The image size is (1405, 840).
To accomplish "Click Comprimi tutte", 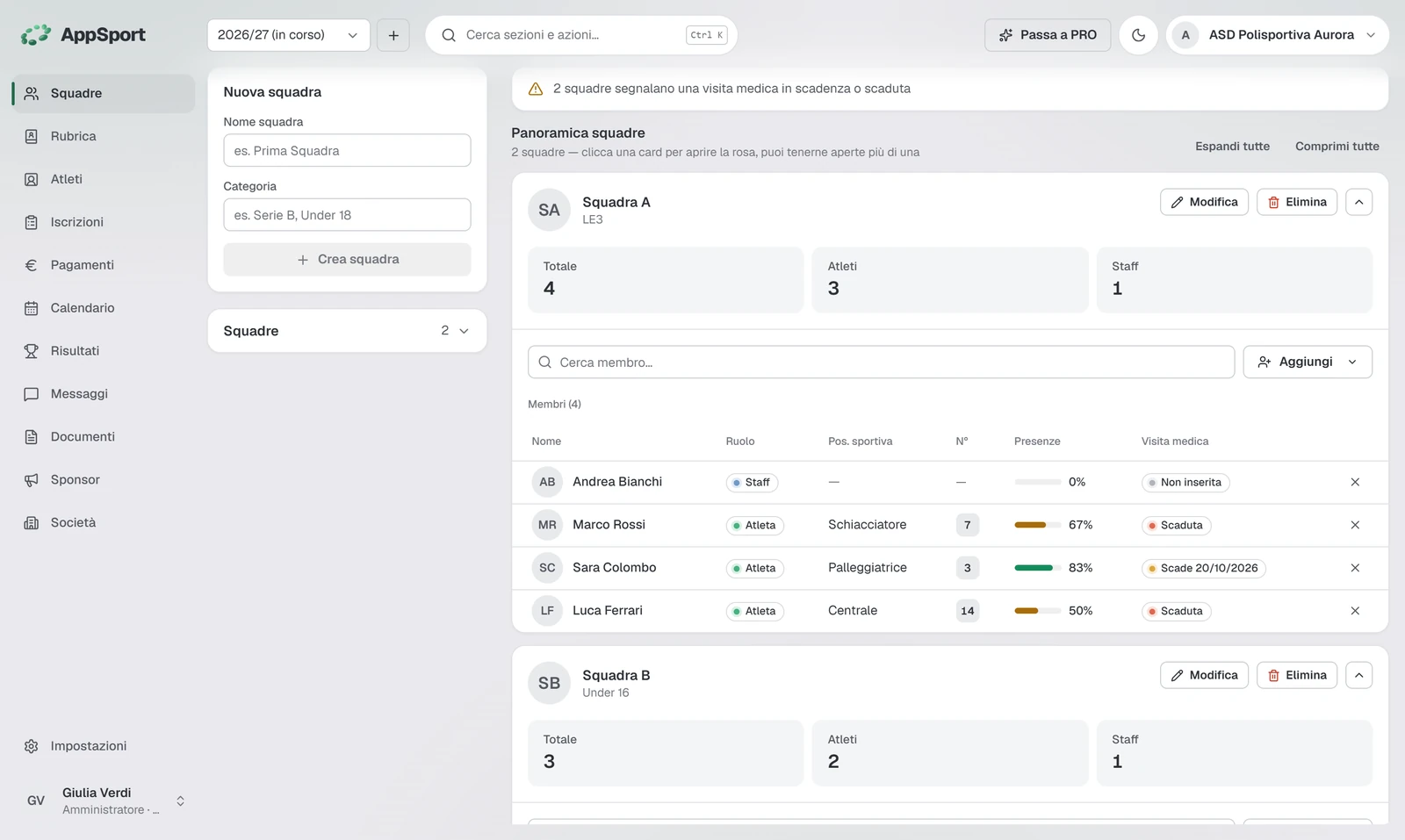I will (x=1337, y=147).
